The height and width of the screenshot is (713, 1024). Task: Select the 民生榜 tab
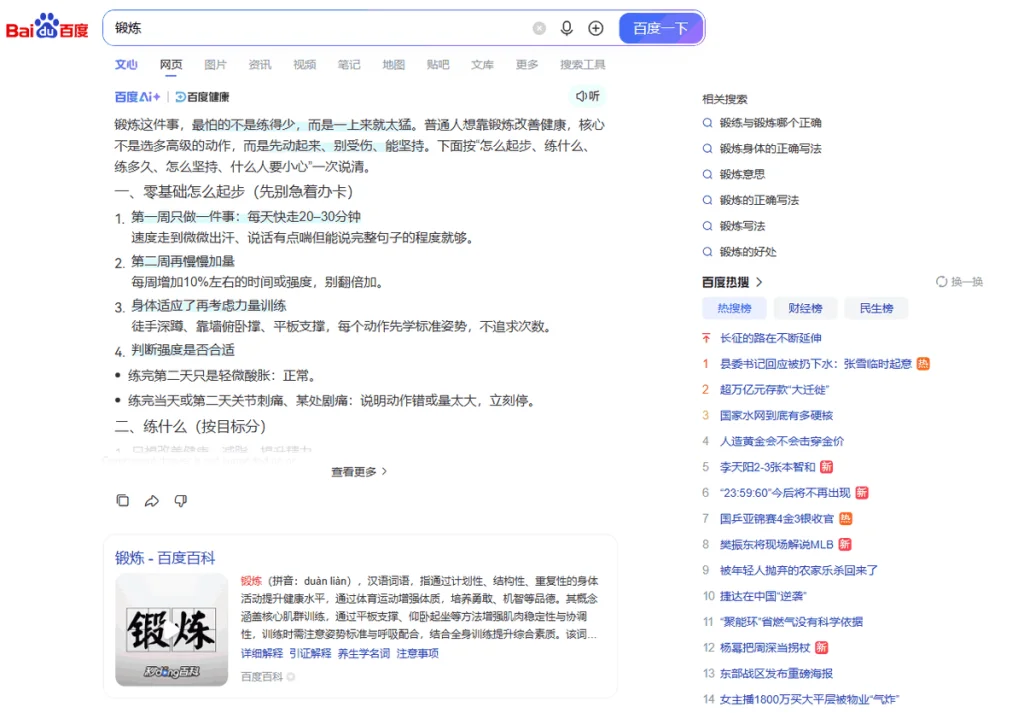click(x=876, y=308)
